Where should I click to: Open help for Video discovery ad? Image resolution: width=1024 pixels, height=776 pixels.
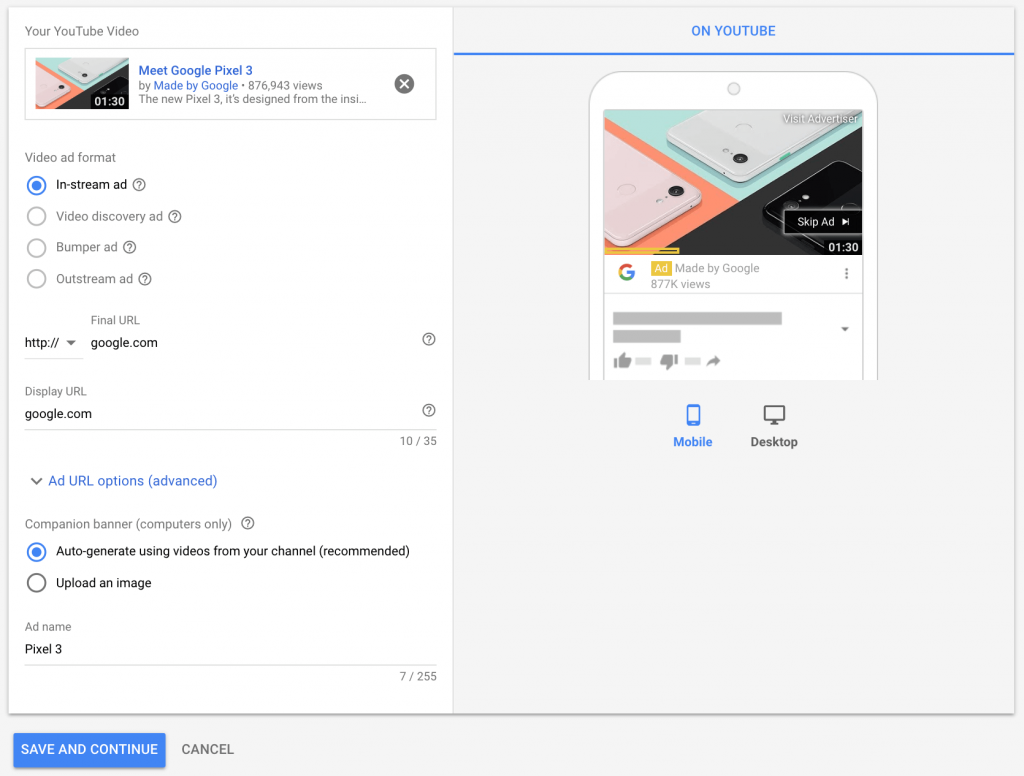pyautogui.click(x=175, y=216)
